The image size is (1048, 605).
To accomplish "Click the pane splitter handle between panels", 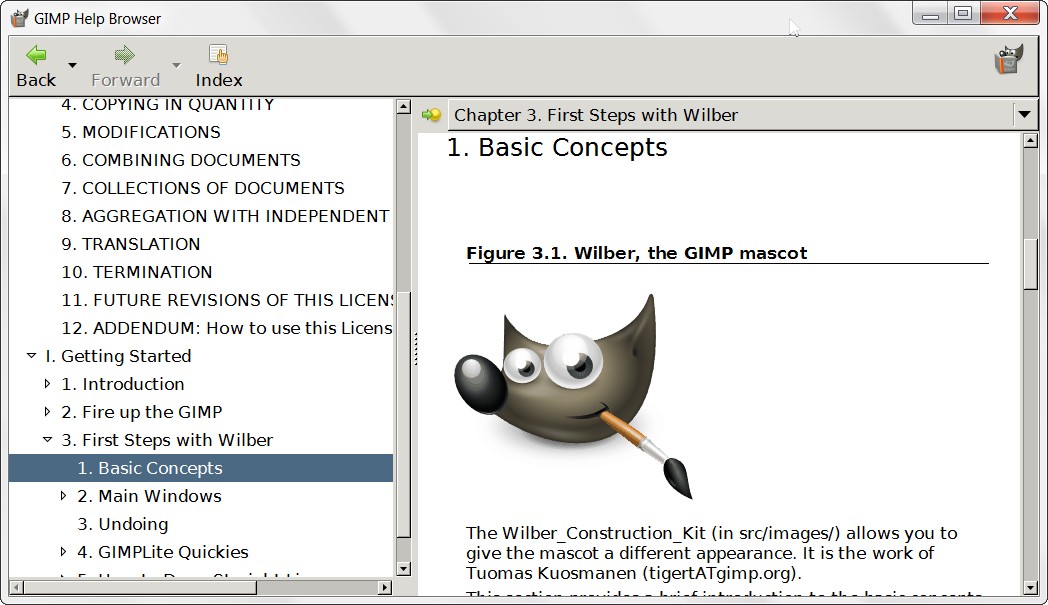I will (415, 349).
